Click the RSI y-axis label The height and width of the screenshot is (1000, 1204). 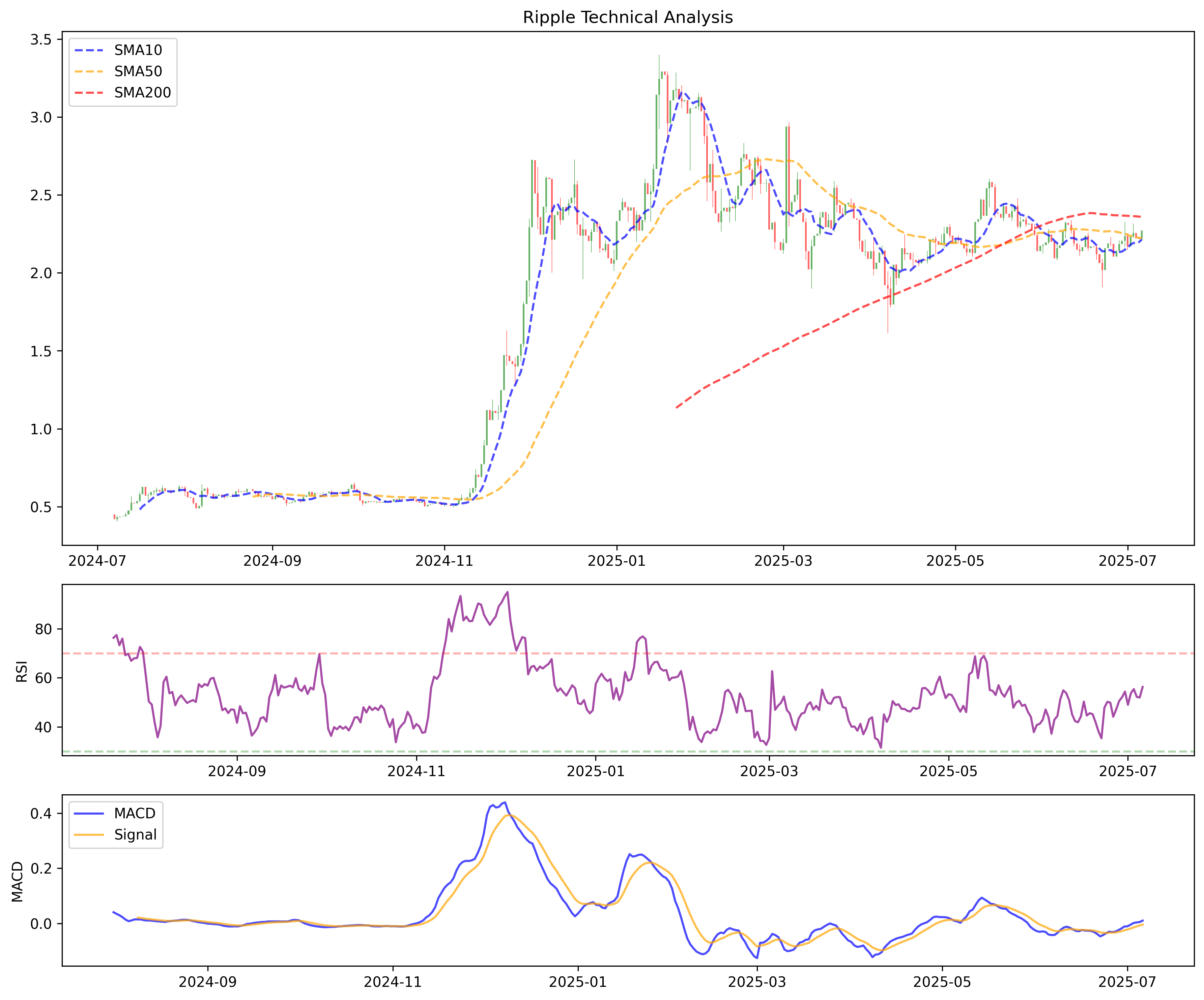22,671
